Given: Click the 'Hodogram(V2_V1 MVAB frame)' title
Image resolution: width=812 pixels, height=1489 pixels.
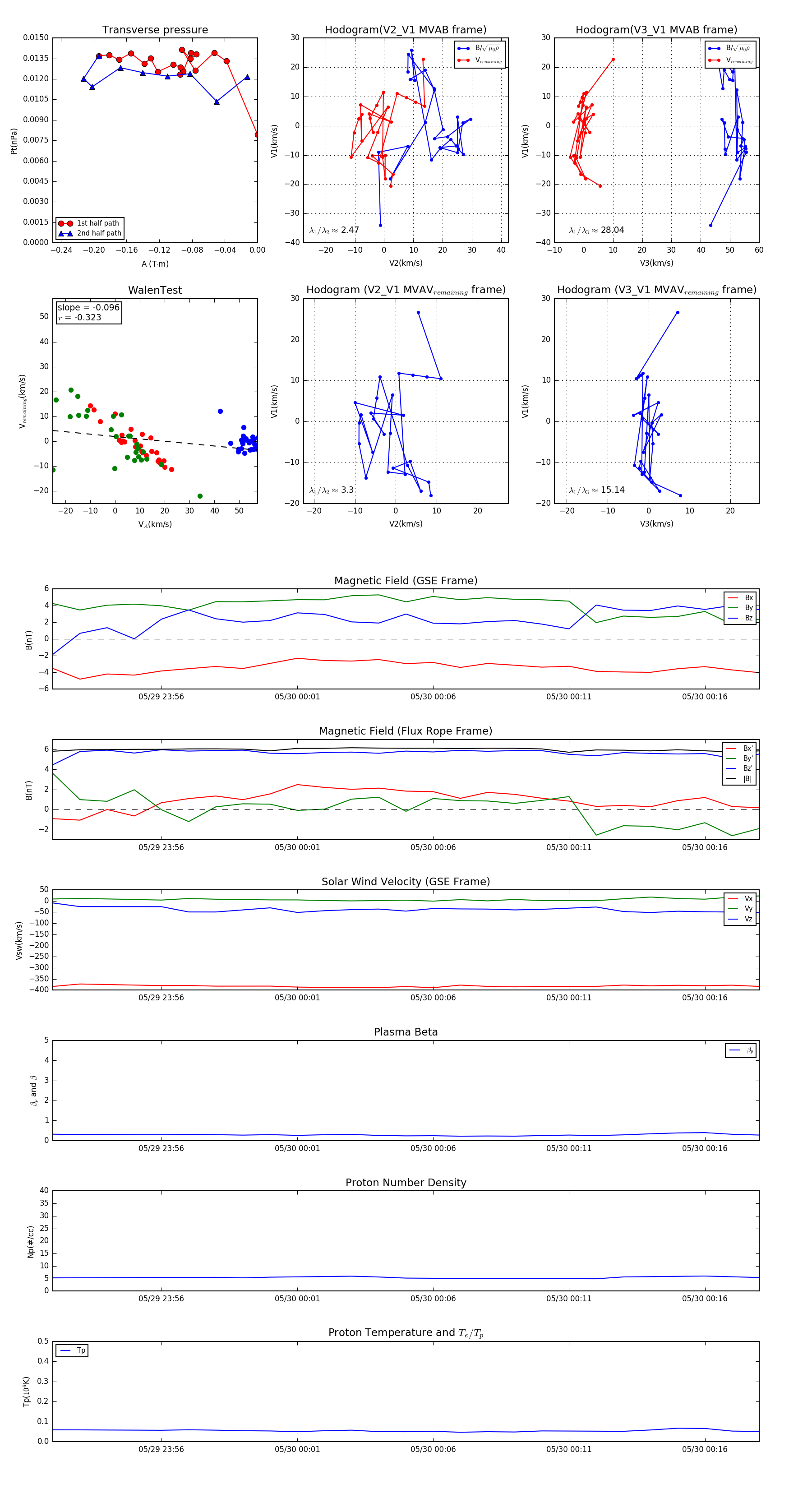Looking at the screenshot, I should click(405, 30).
